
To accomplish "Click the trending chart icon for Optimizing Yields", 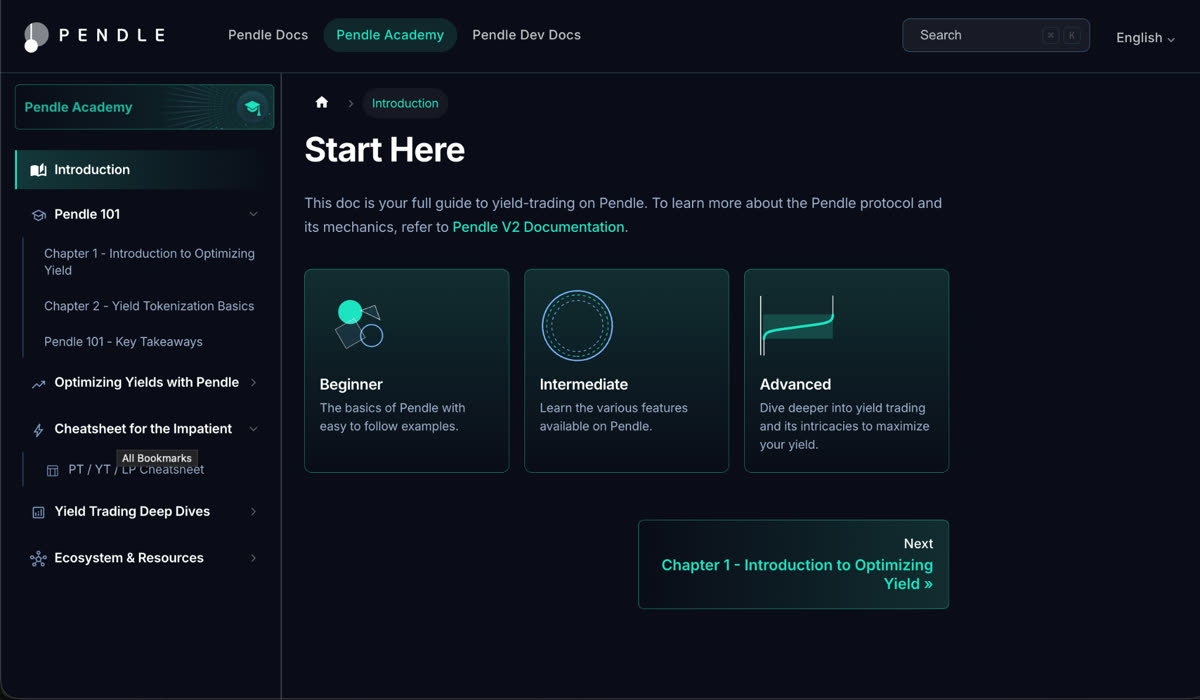I will 38,383.
